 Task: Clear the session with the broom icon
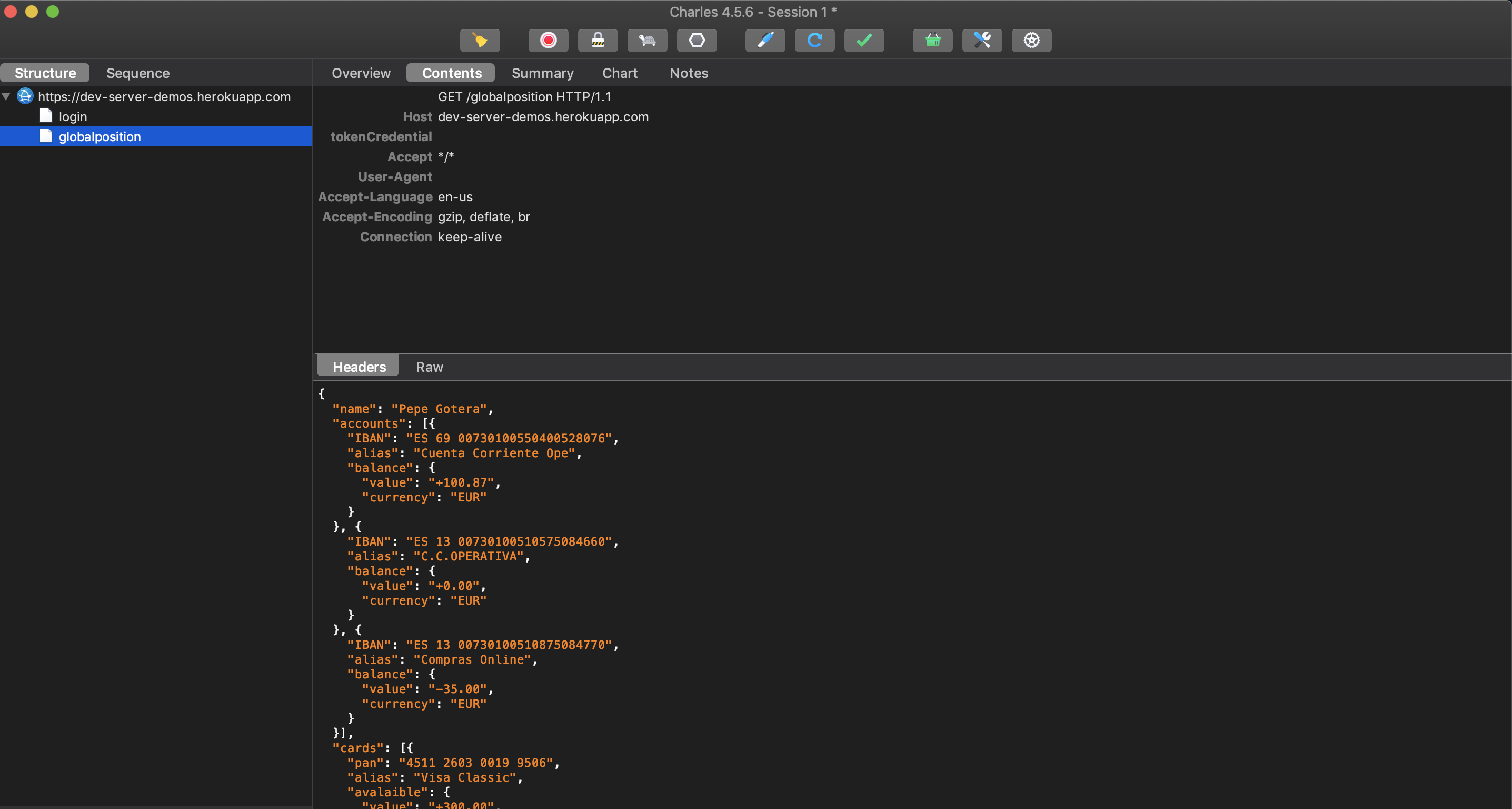[480, 41]
